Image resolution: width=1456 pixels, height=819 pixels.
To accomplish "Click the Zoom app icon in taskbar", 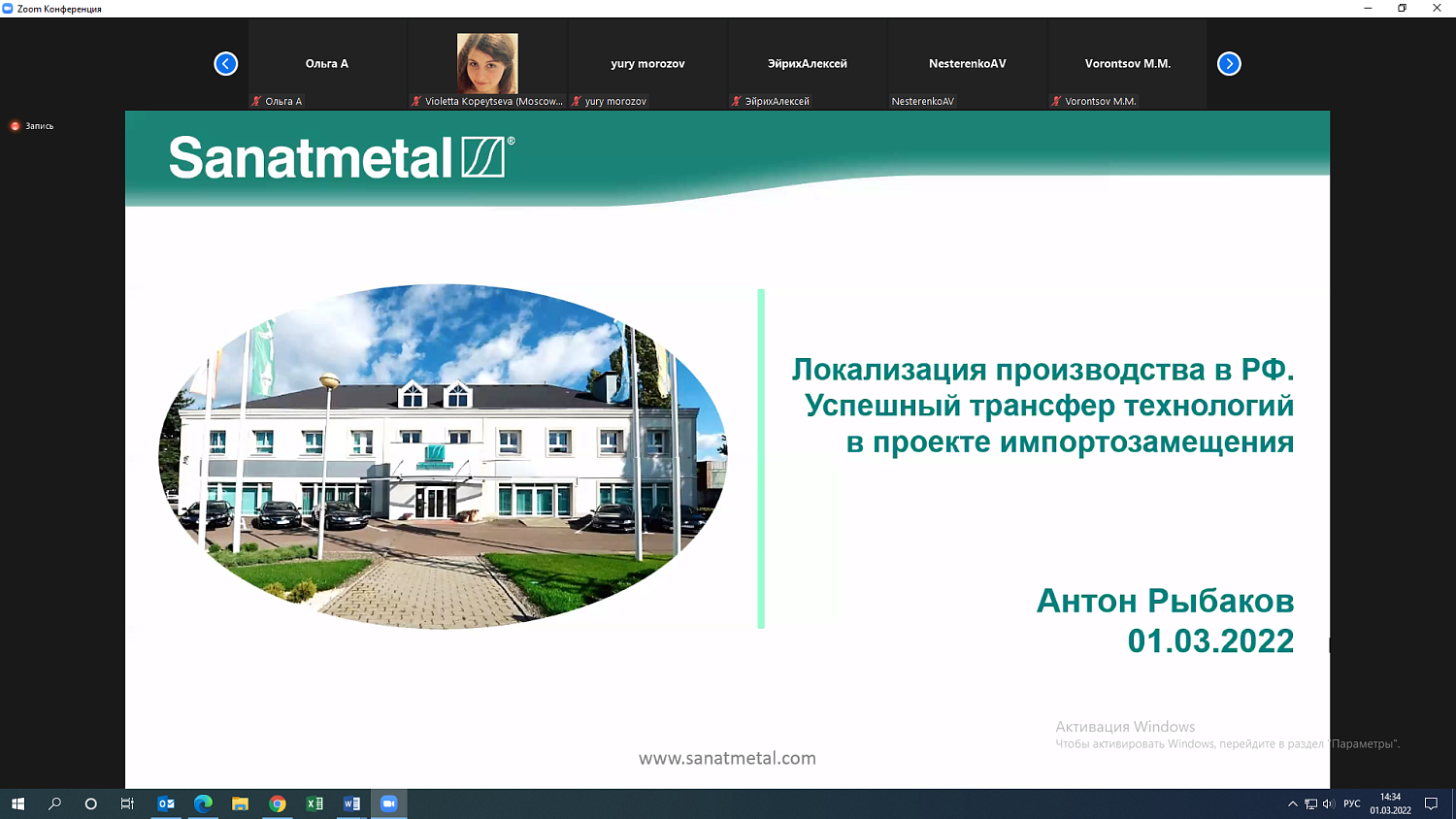I will click(388, 803).
